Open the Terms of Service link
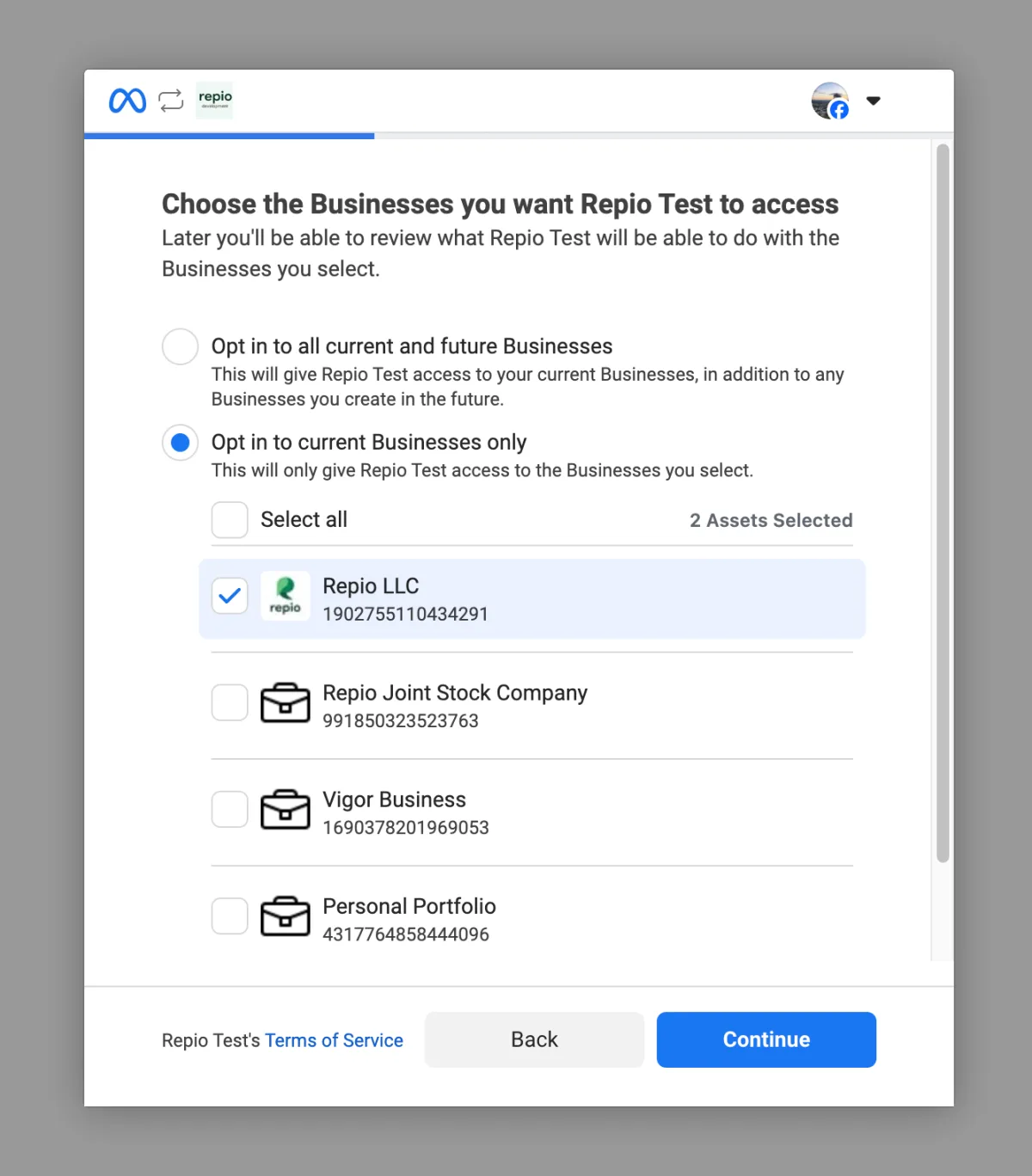Screen dimensions: 1032x1176 (x=334, y=1040)
